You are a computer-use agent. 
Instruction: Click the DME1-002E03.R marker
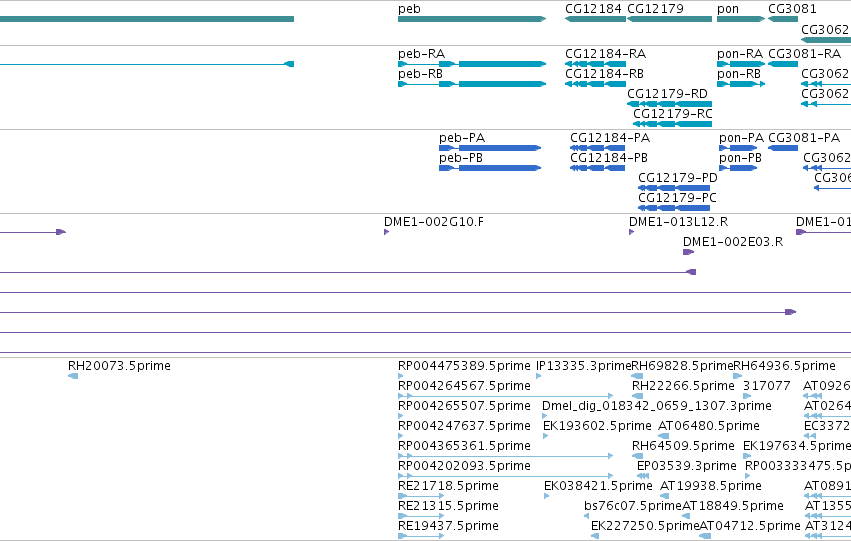pyautogui.click(x=688, y=252)
